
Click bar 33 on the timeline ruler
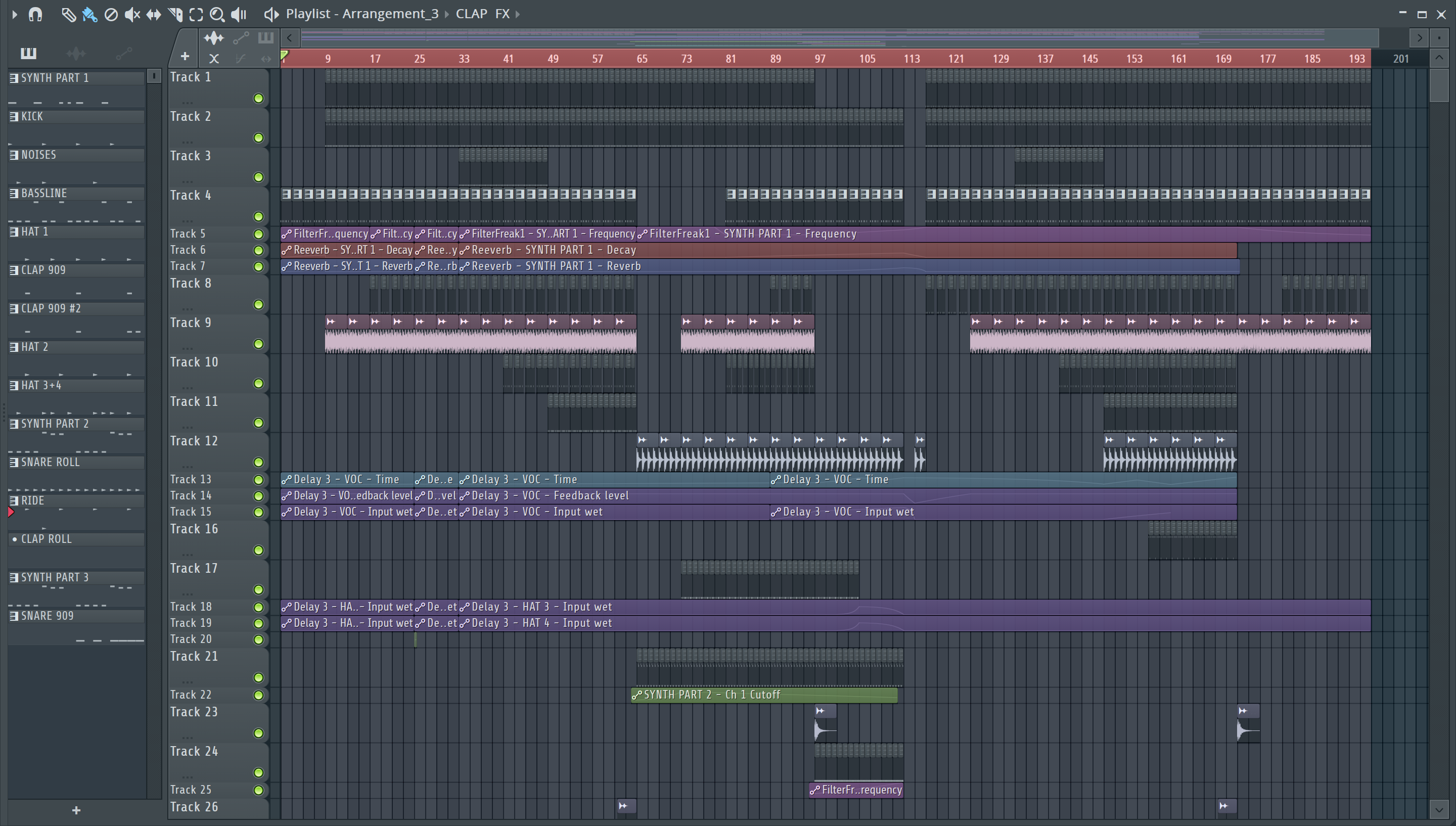(x=464, y=59)
